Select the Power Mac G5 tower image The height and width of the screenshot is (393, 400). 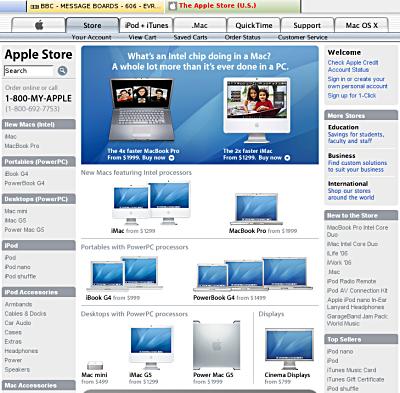216,345
